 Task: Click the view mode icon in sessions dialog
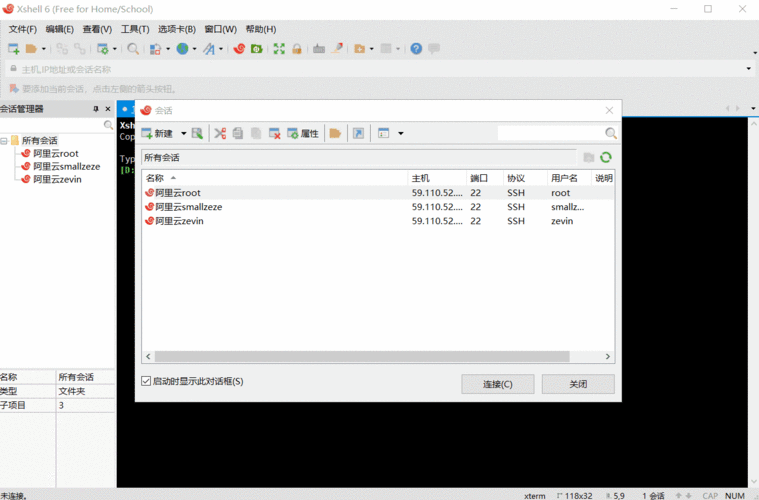pyautogui.click(x=383, y=133)
